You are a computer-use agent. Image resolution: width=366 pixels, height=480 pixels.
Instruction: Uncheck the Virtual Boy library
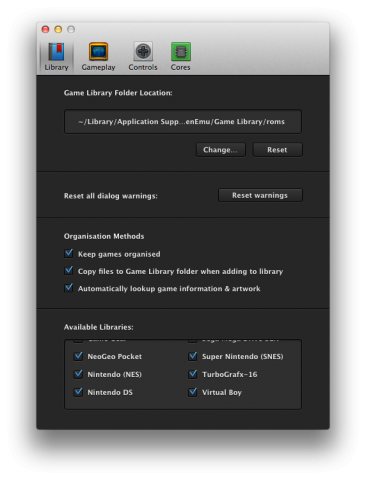(193, 392)
